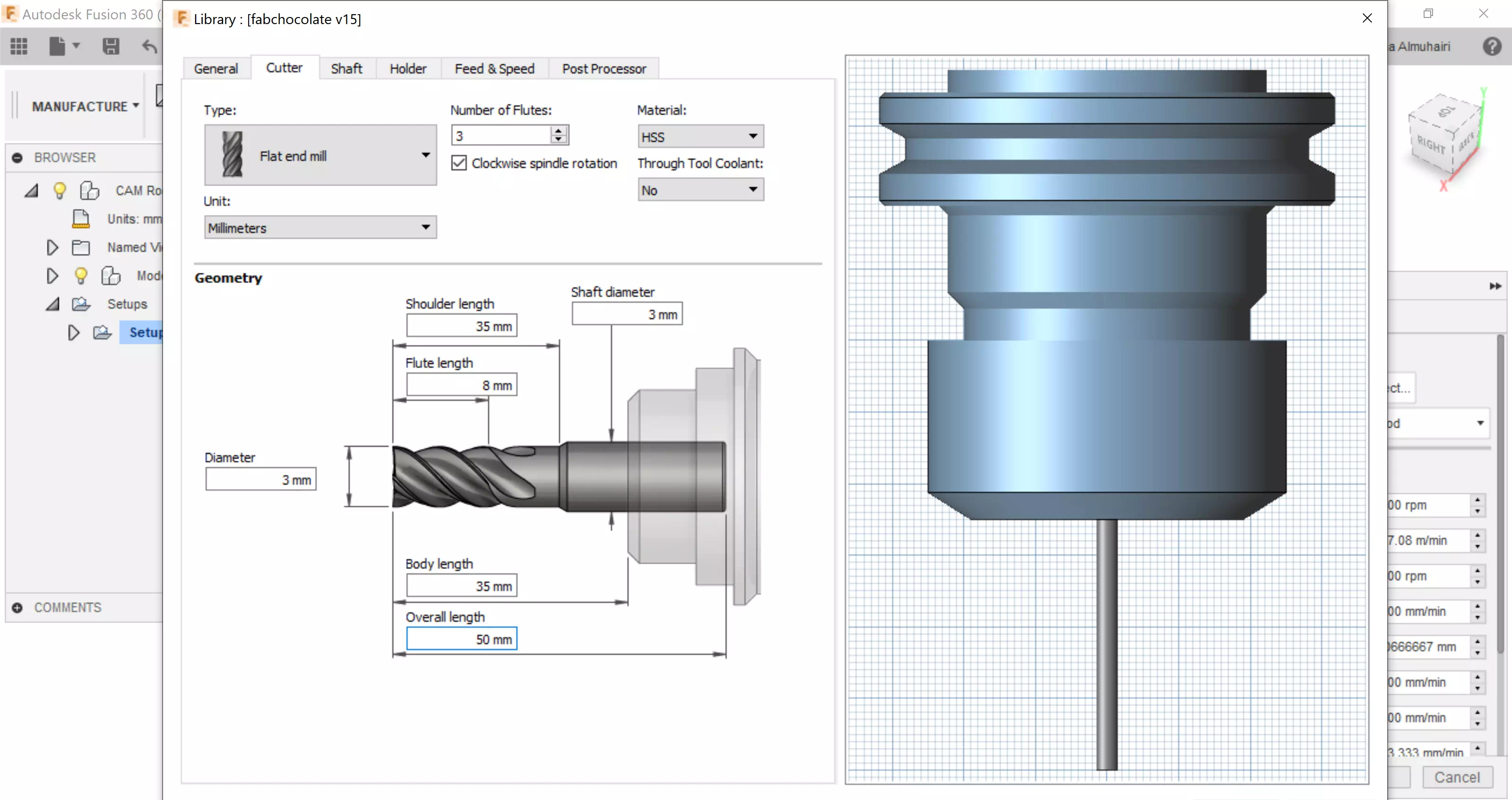Toggle CAM Root lightbulb visibility
The height and width of the screenshot is (800, 1512).
pos(59,190)
